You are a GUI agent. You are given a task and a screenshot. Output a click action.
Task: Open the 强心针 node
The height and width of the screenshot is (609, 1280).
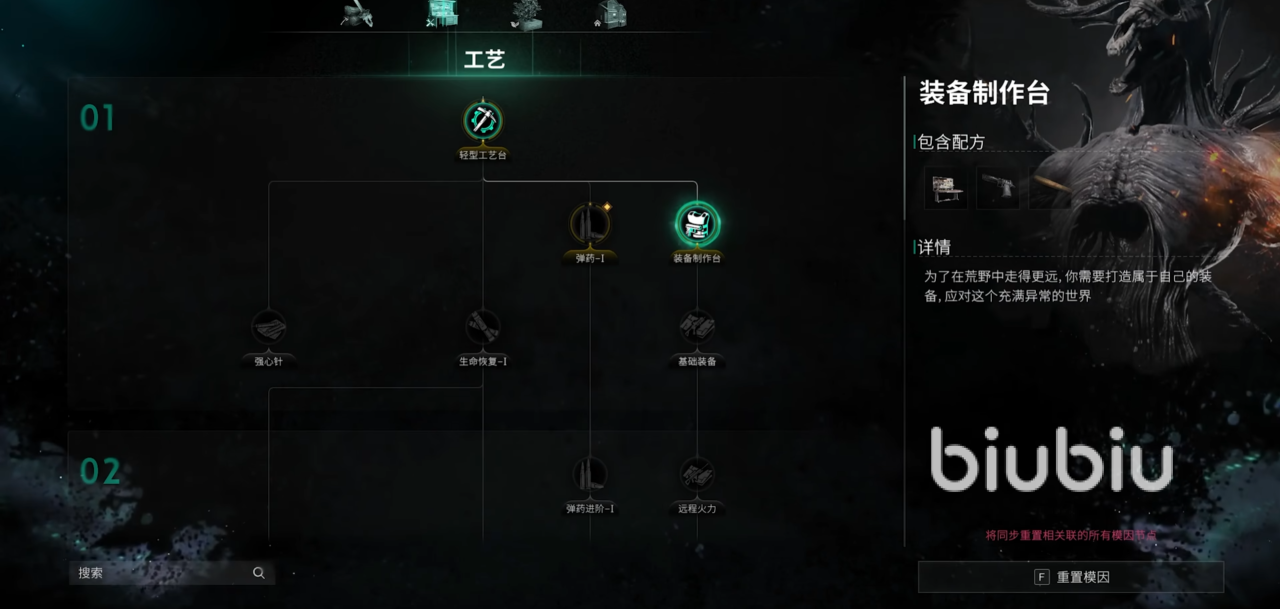click(269, 327)
